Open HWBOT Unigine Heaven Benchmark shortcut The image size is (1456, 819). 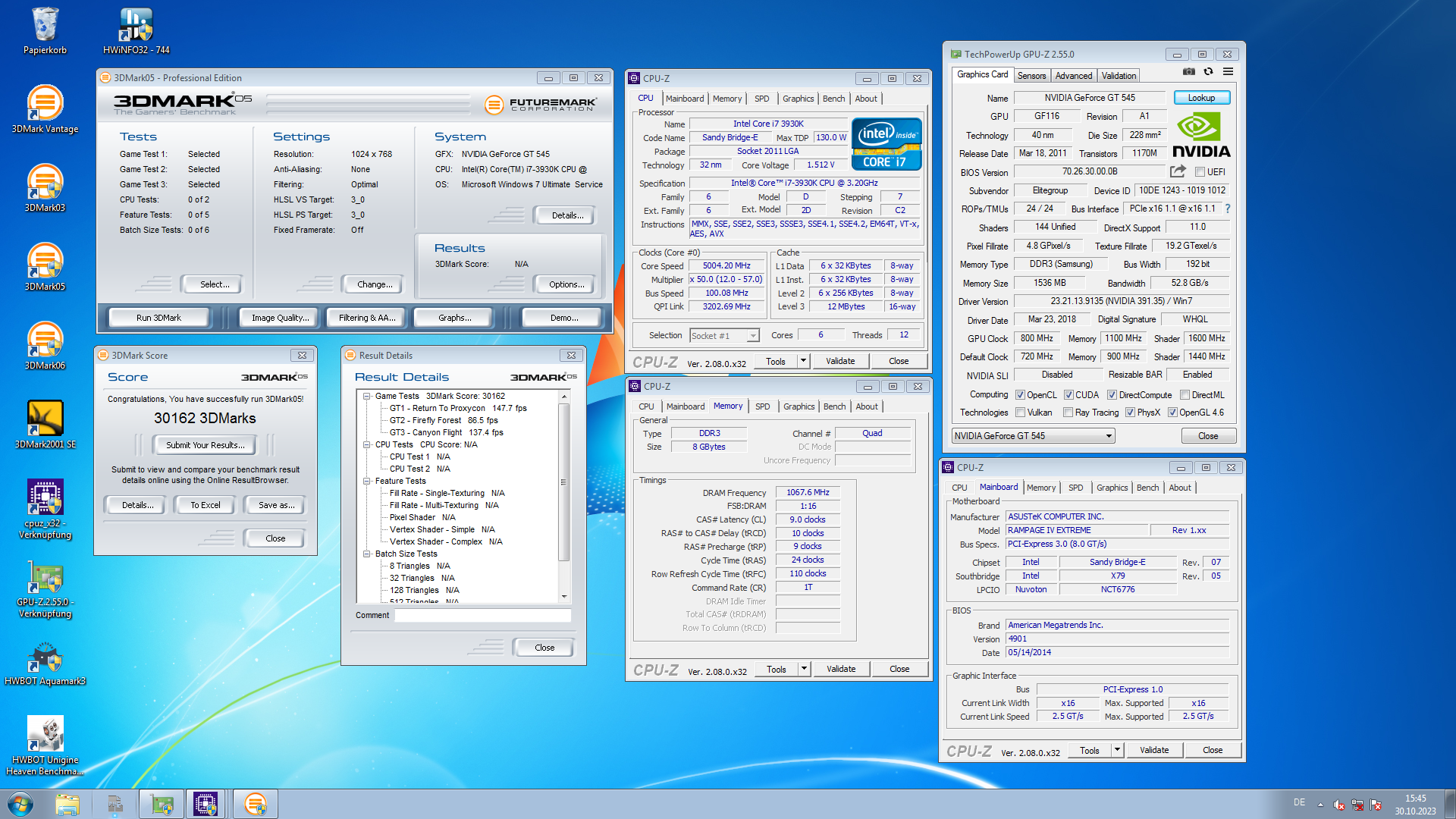[x=45, y=745]
